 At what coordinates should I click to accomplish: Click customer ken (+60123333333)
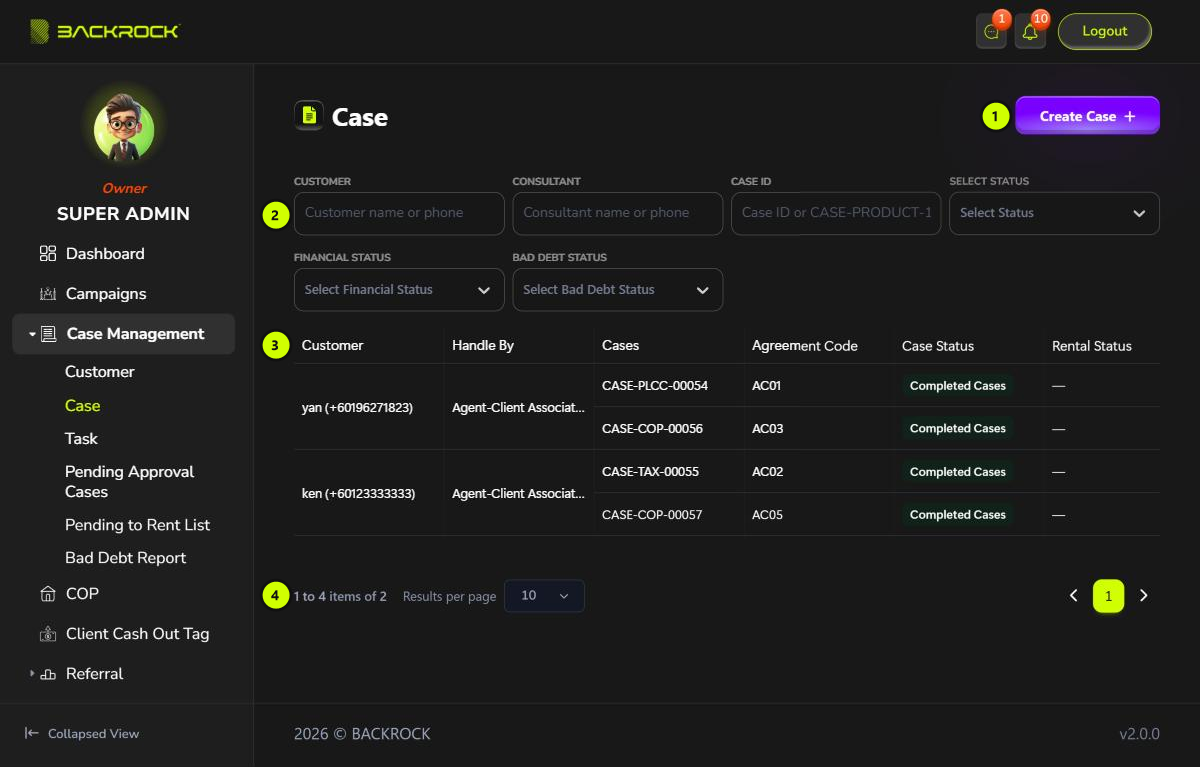coord(359,494)
